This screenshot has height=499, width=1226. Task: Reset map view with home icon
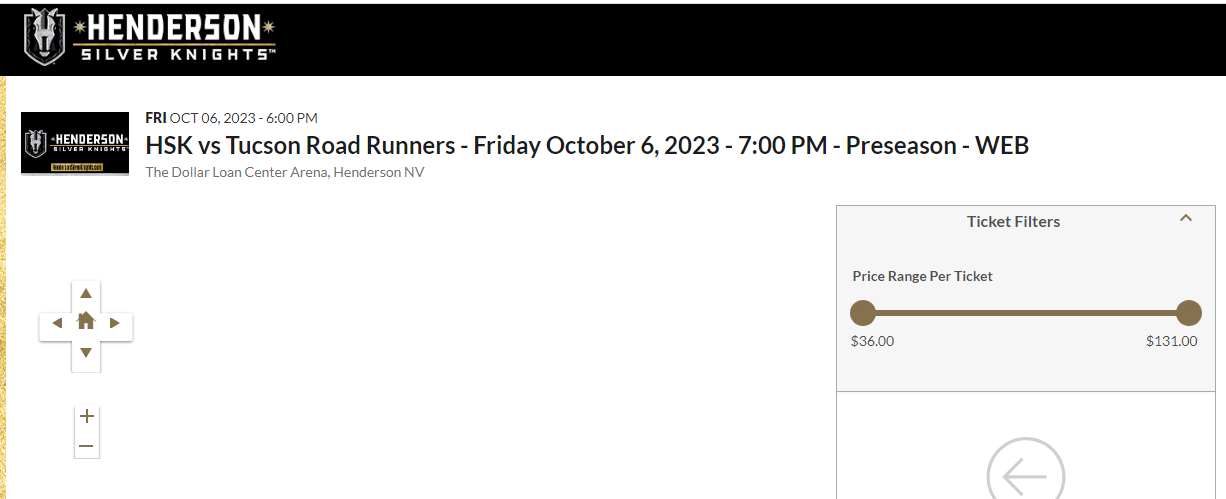(86, 321)
